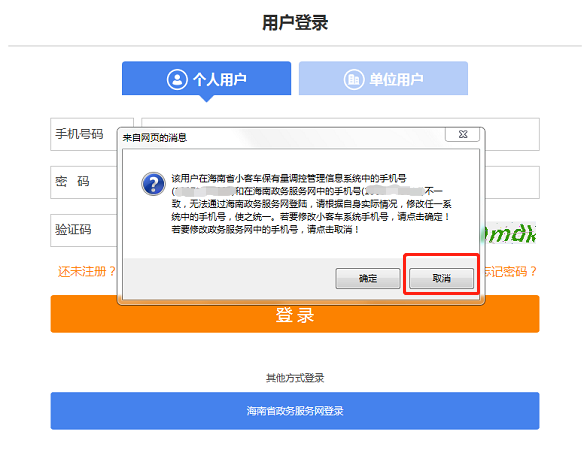Click the 用户登录 page heading

click(x=295, y=22)
